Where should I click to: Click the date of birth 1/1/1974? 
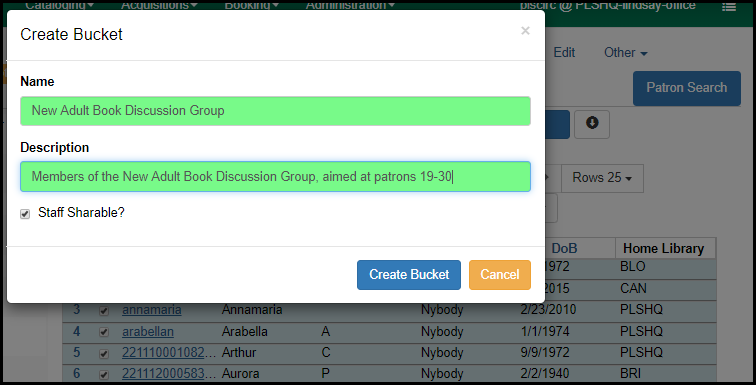tap(545, 332)
